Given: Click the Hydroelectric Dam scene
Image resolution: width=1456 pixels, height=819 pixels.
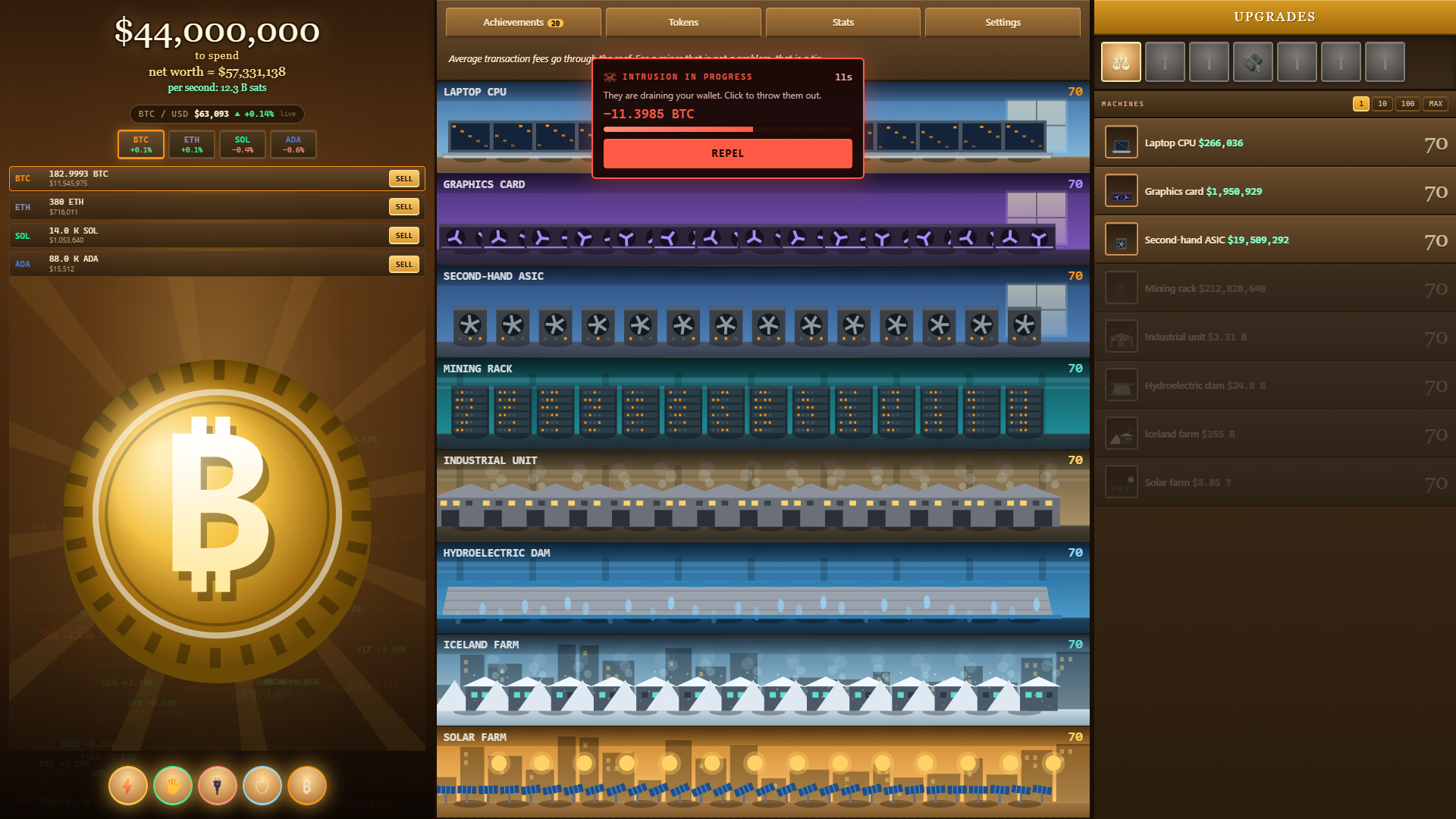Looking at the screenshot, I should coord(763,588).
